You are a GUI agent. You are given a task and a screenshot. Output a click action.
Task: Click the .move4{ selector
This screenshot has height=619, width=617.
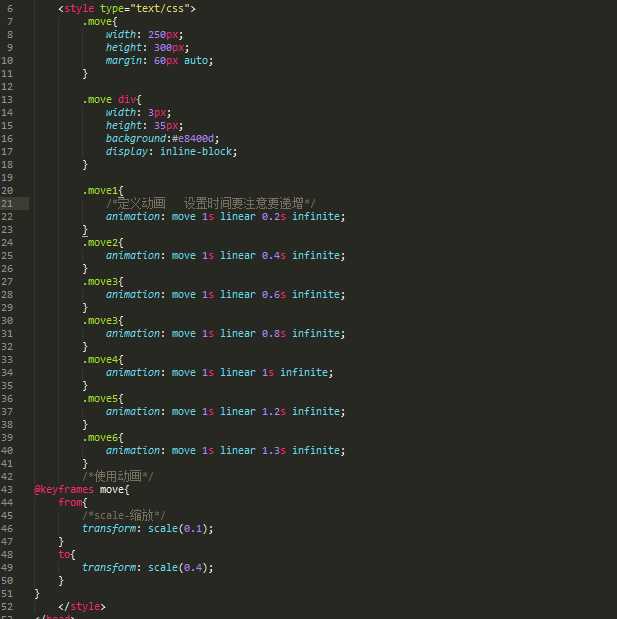click(103, 360)
